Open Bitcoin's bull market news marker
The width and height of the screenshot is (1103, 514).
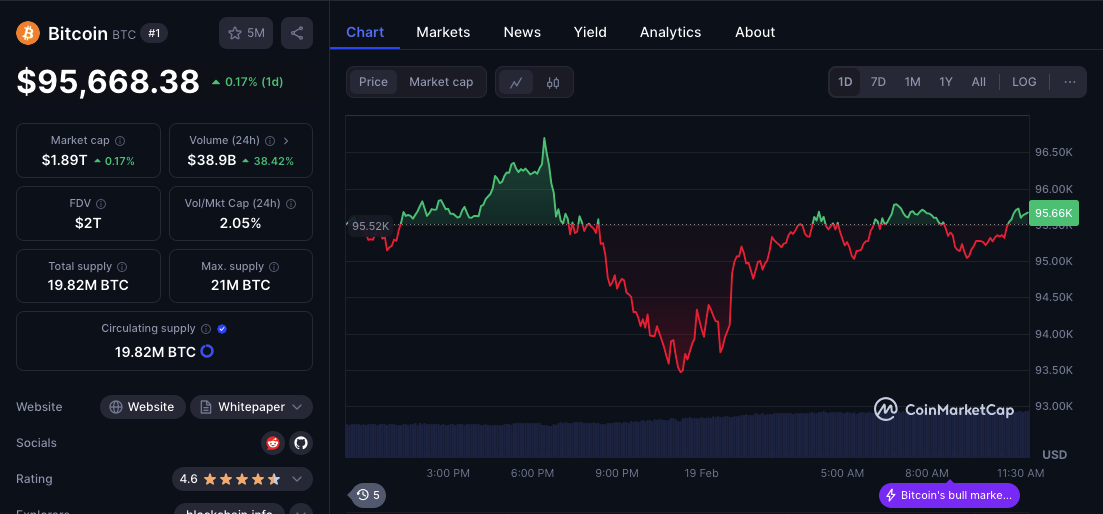coord(949,495)
